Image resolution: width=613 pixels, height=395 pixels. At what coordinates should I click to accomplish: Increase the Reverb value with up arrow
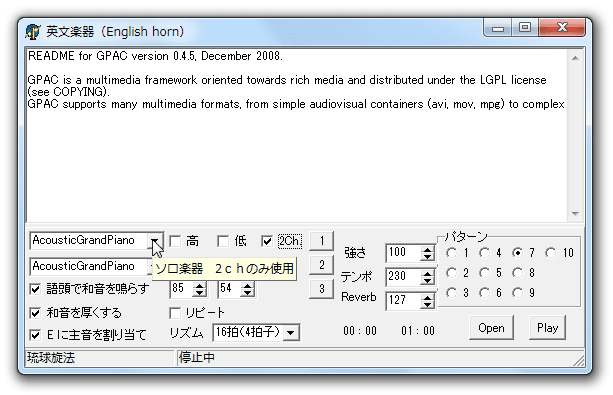point(428,298)
